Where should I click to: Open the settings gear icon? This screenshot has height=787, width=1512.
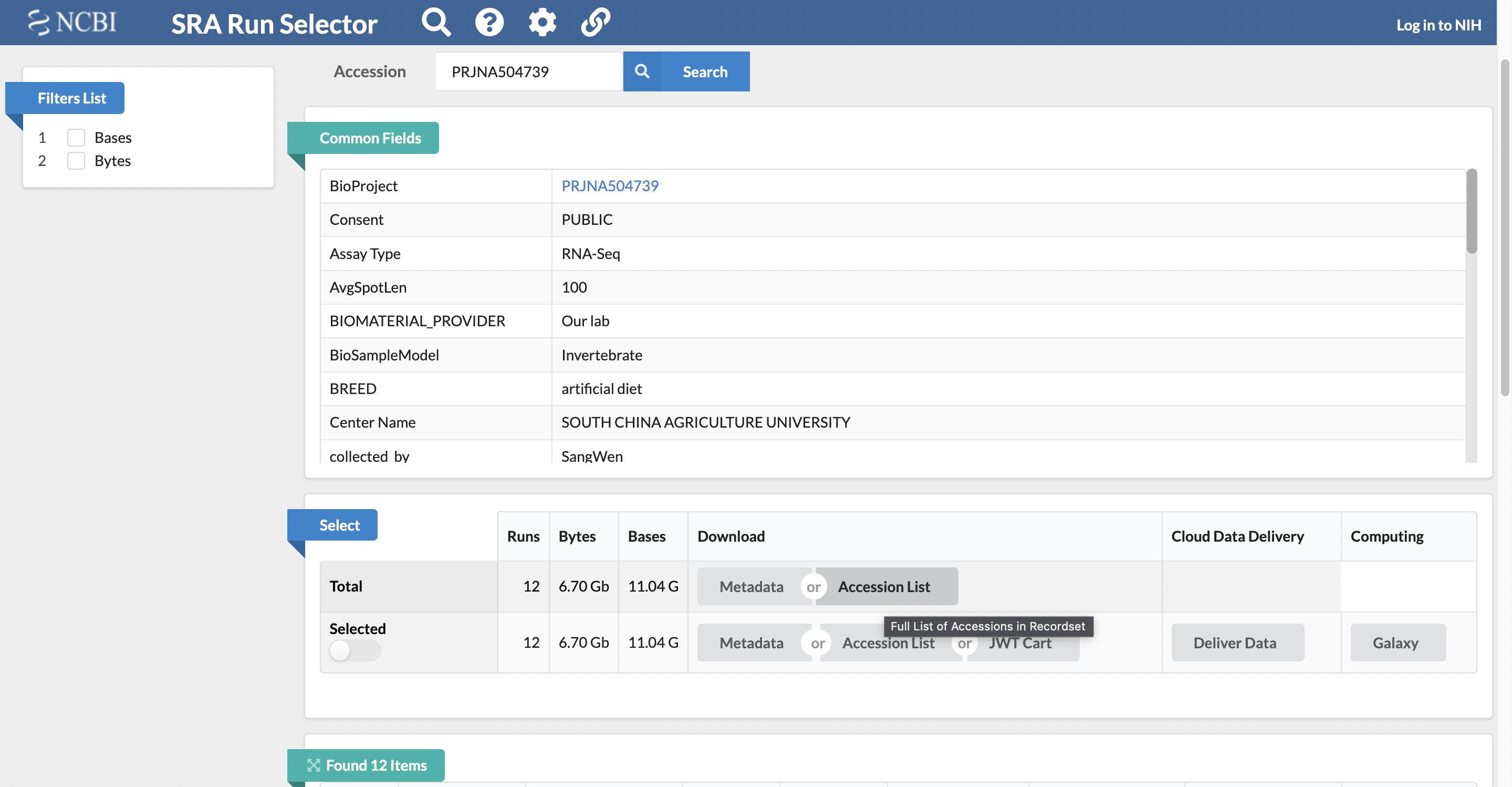[543, 22]
